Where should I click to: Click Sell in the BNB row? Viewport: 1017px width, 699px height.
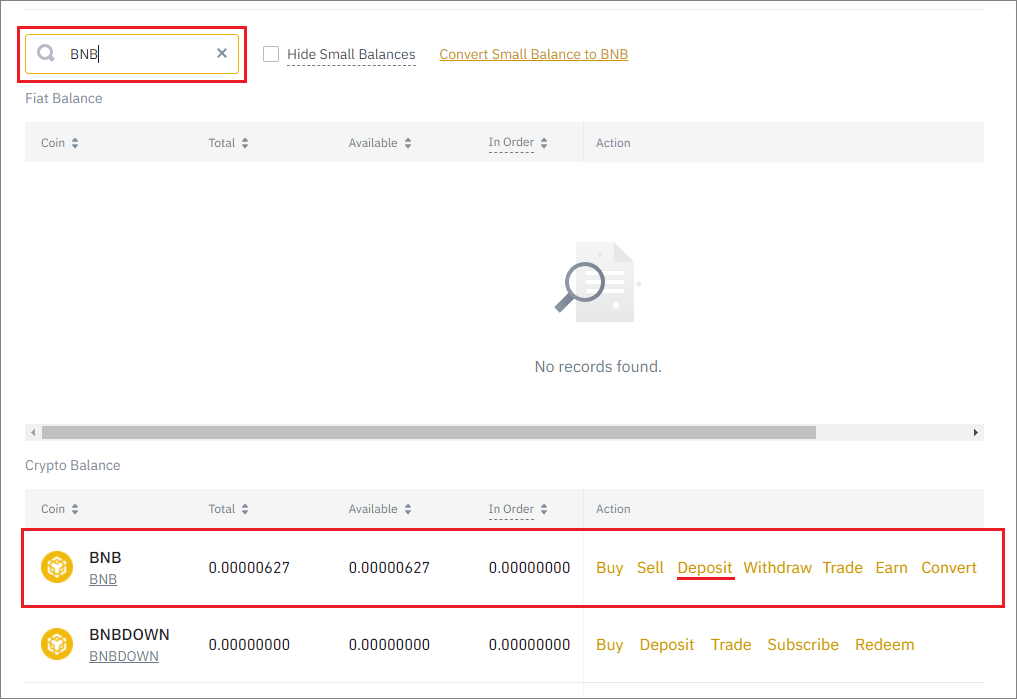pos(650,567)
